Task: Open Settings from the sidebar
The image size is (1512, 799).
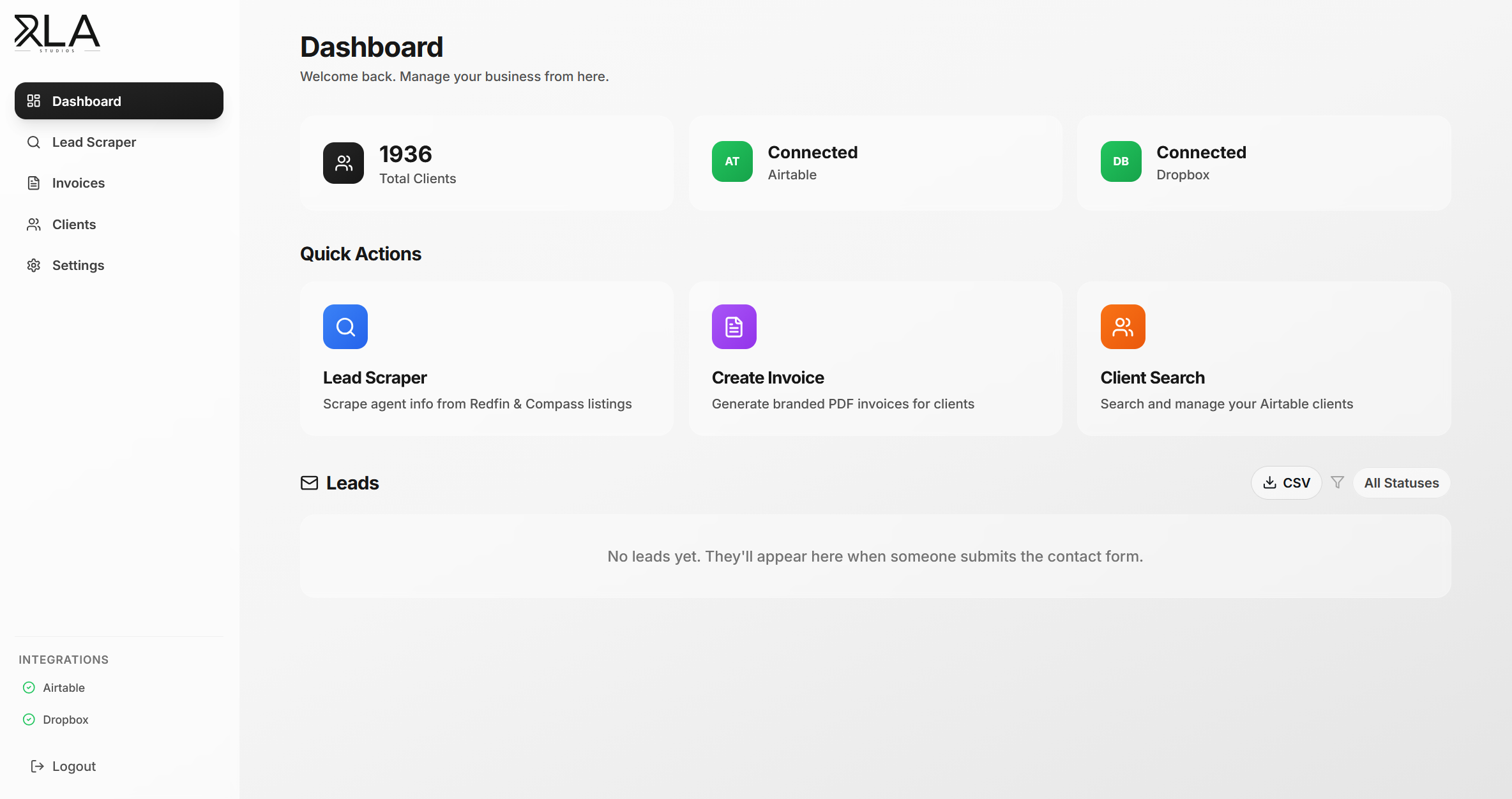Action: coord(78,265)
